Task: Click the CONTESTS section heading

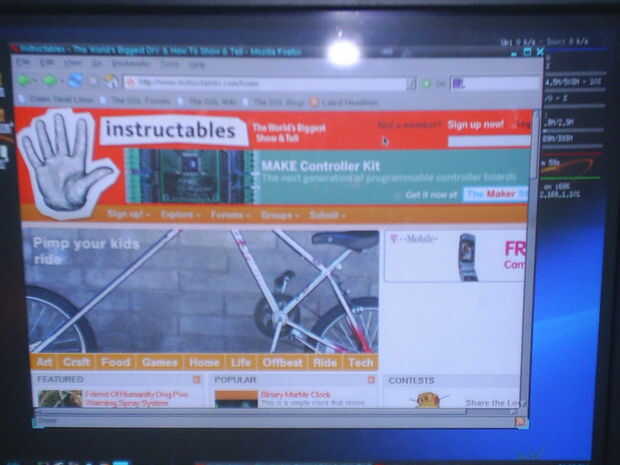Action: 411,380
